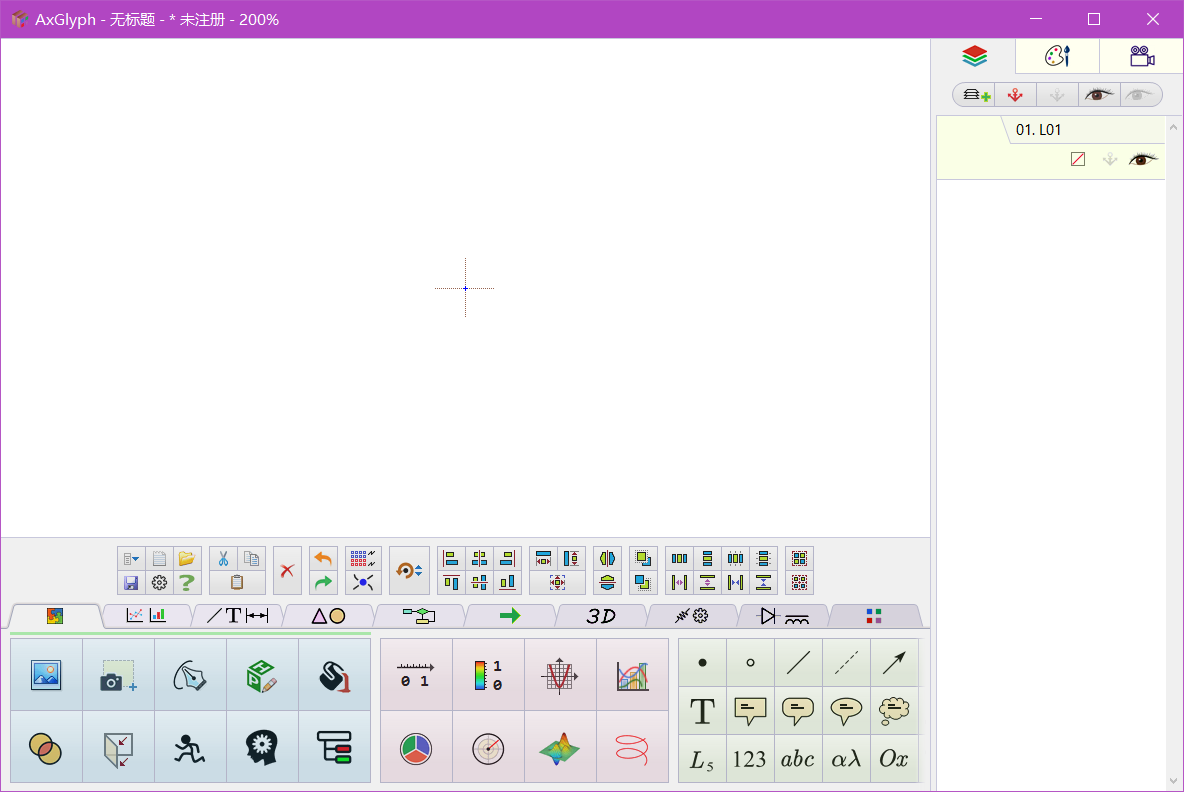The image size is (1184, 792).
Task: Insert the abc italic text label
Action: 798,759
